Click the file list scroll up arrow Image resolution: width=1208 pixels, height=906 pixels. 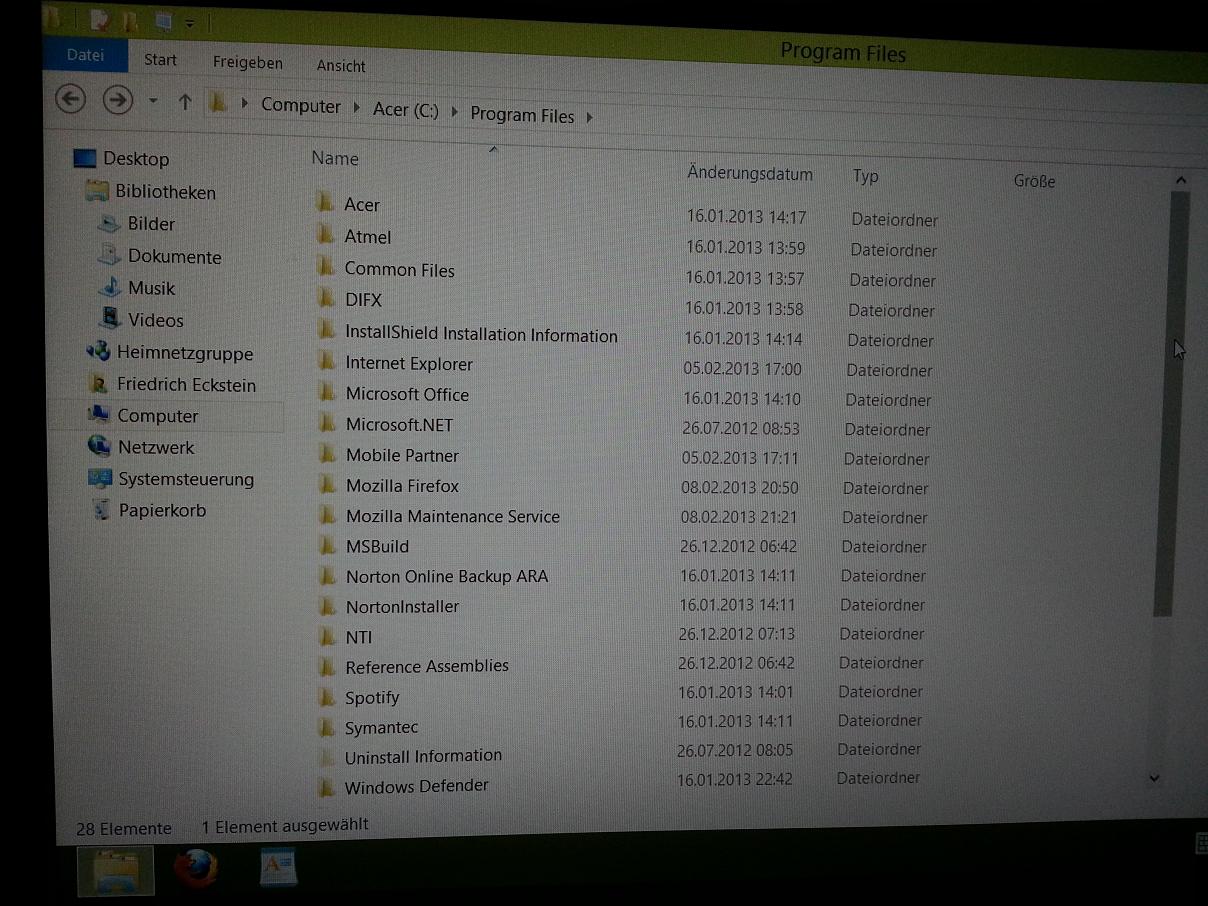pyautogui.click(x=1180, y=181)
